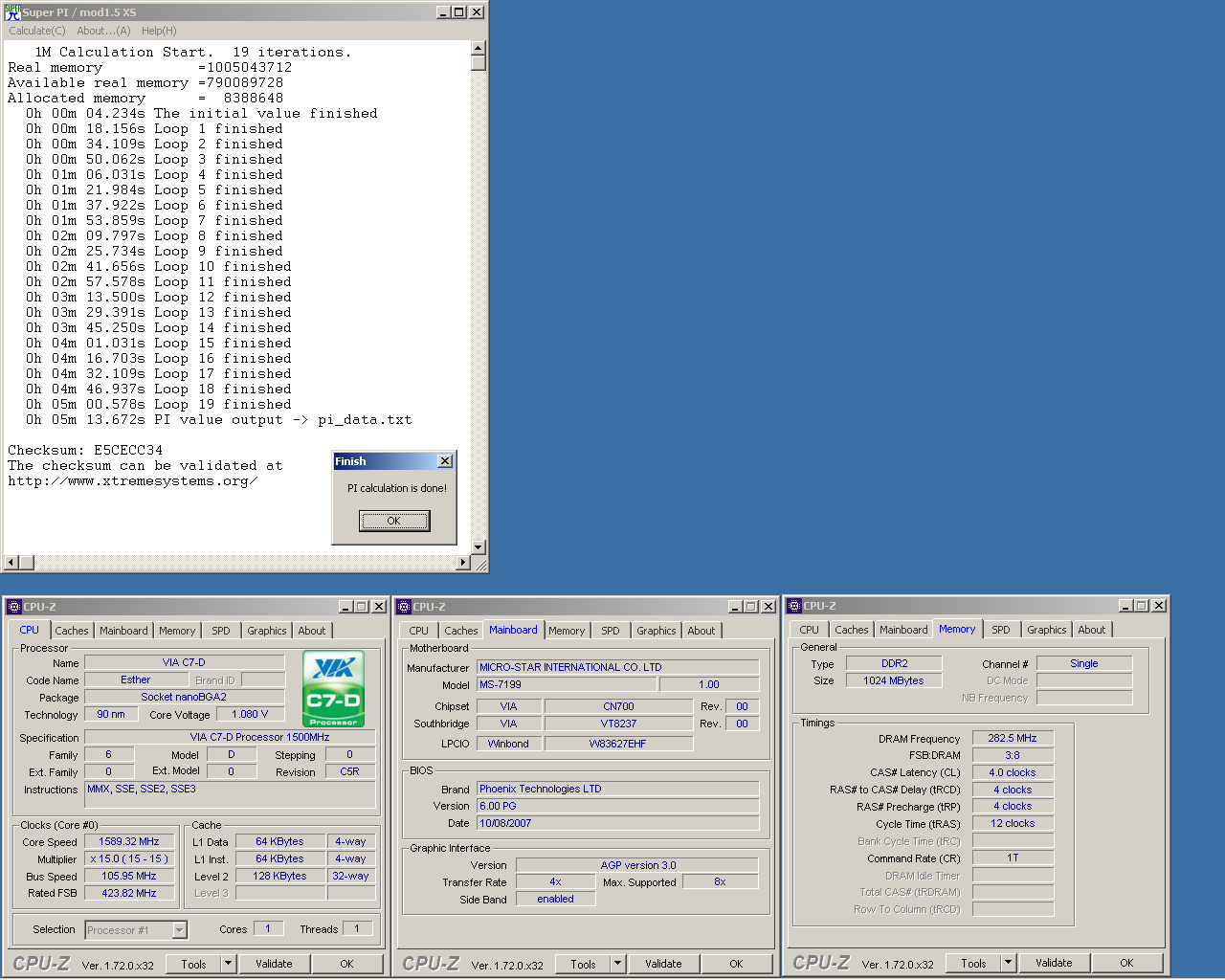Select the Memory tab in the middle CPU-Z window
The height and width of the screenshot is (980, 1225).
(567, 631)
